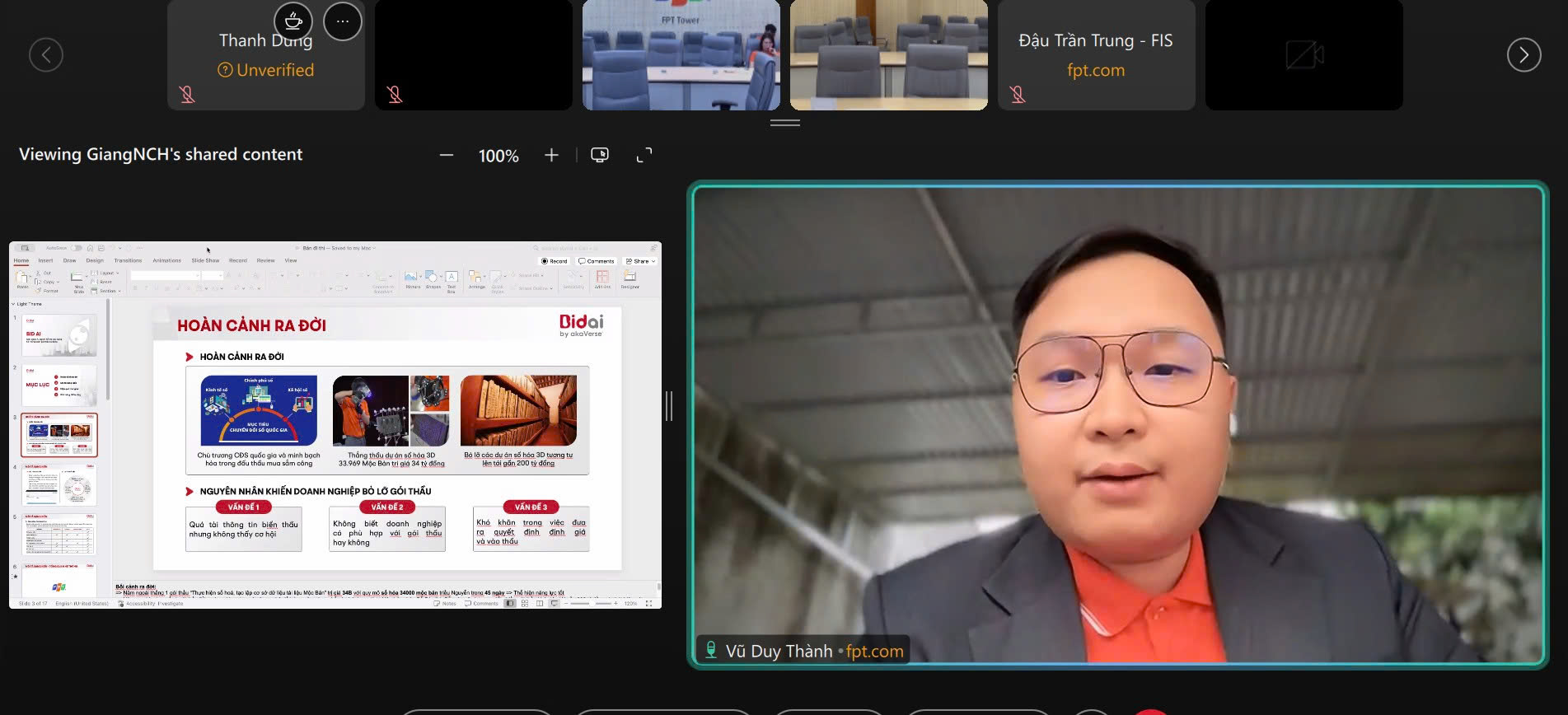This screenshot has width=1568, height=715.
Task: Collapse the Light Theme section in slide panel
Action: [x=13, y=304]
